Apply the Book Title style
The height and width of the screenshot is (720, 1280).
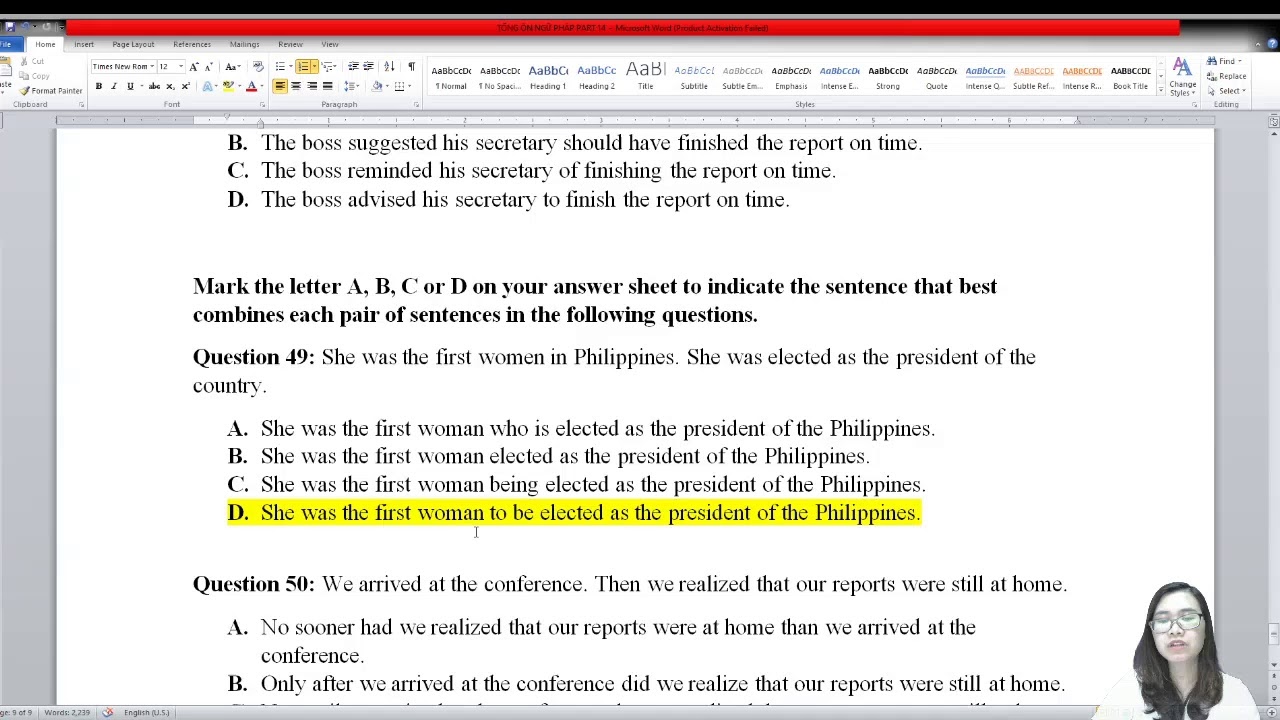click(x=1130, y=78)
